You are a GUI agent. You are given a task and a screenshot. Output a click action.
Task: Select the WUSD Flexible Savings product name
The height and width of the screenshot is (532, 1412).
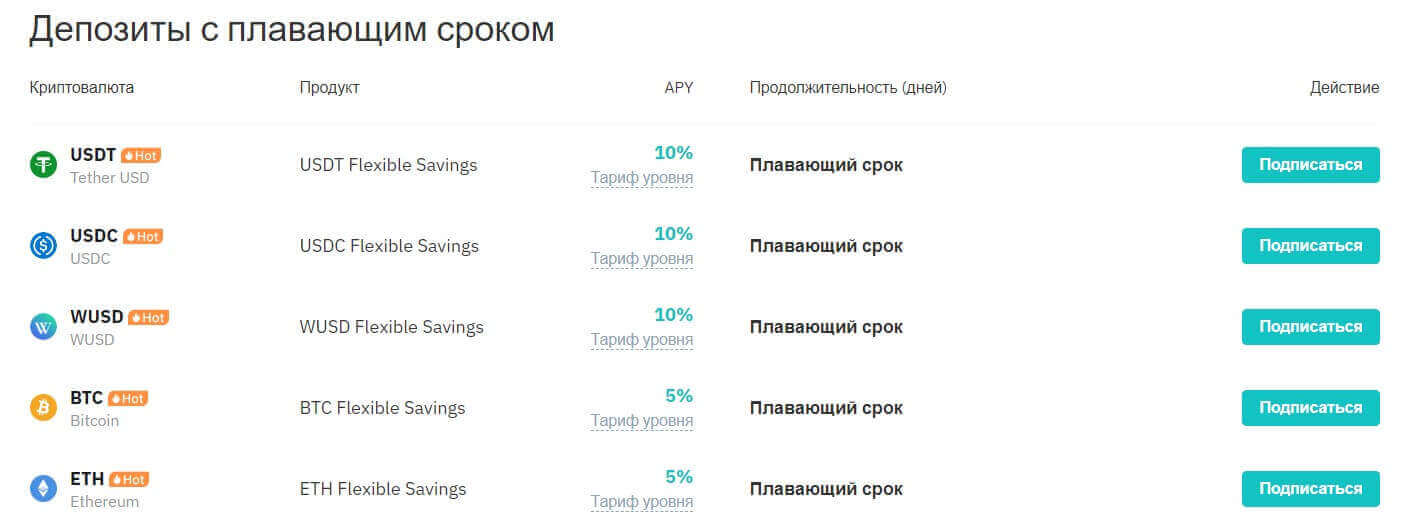[391, 327]
